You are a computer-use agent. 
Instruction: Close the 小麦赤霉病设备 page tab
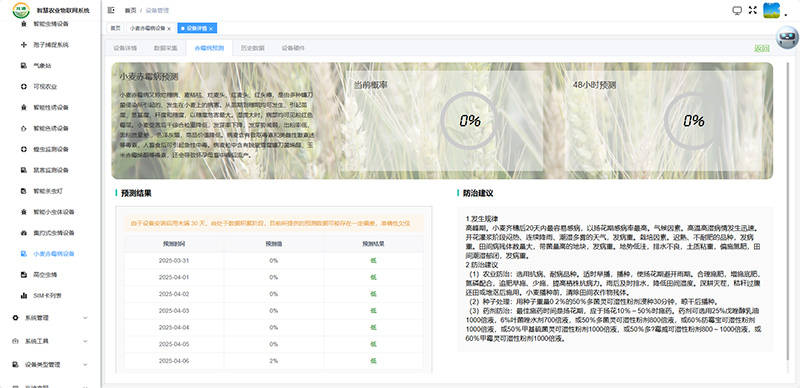(x=169, y=29)
